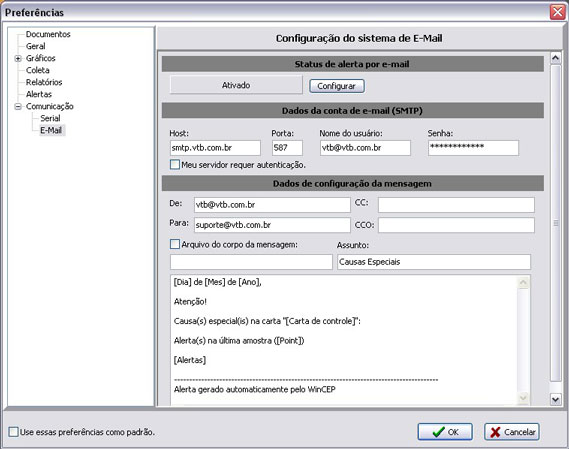Confirm with the OK button

(x=445, y=432)
